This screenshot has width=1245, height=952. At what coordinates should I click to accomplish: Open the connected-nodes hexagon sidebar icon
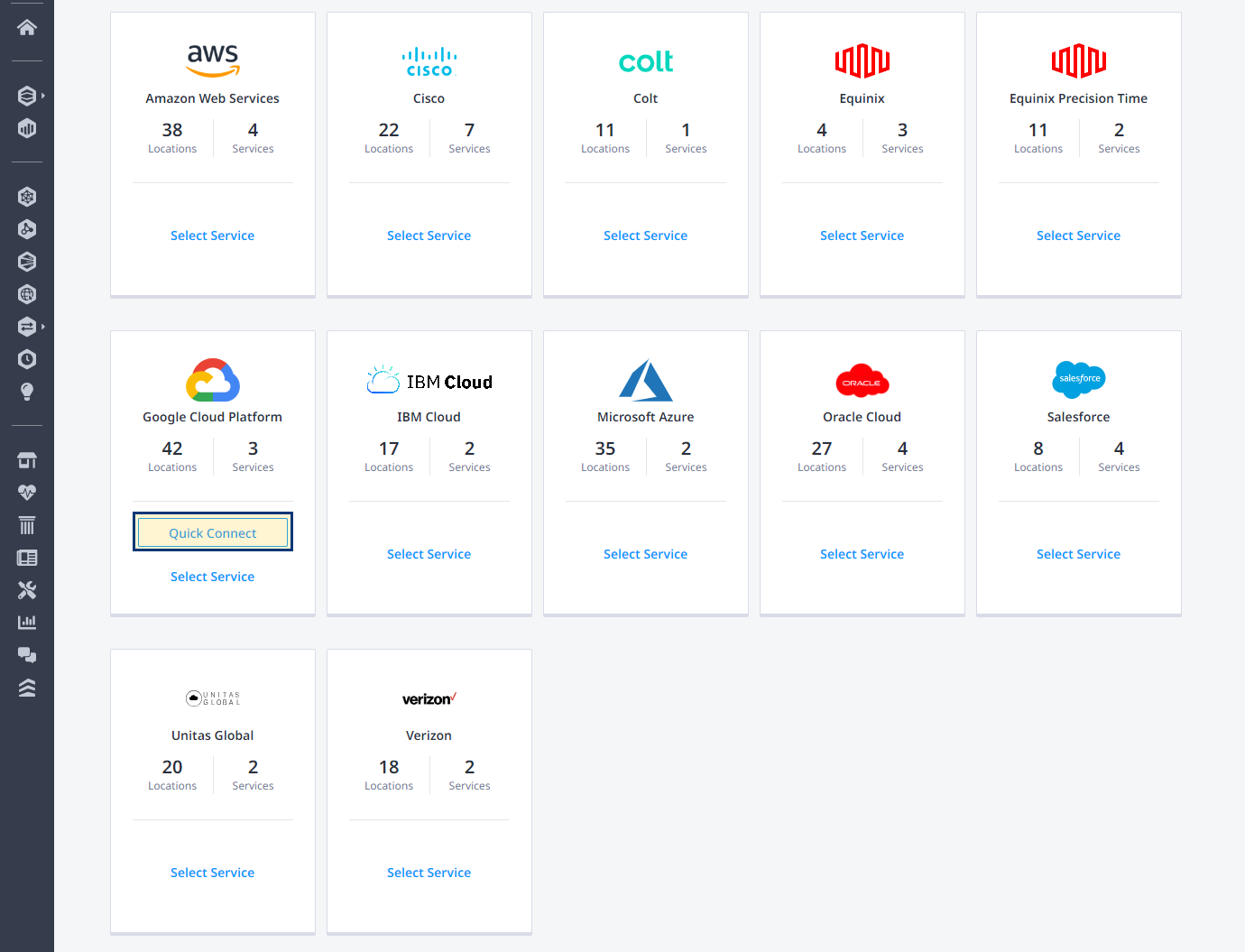pyautogui.click(x=27, y=229)
